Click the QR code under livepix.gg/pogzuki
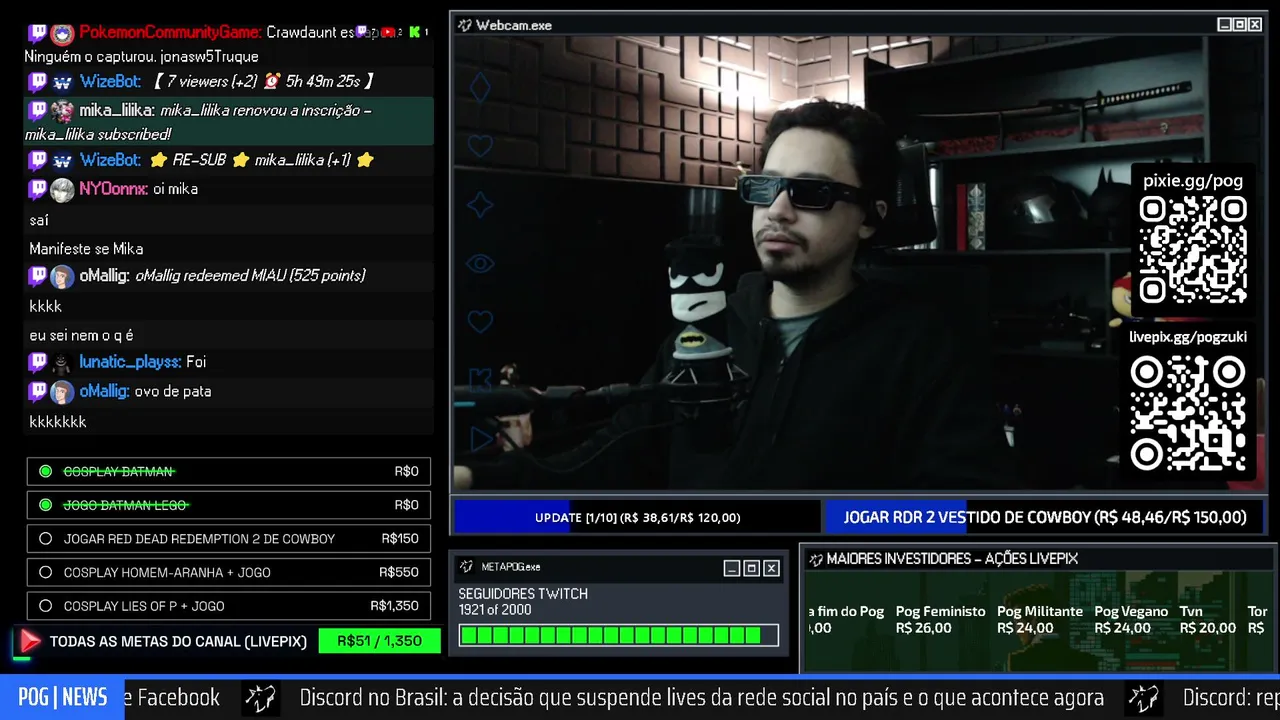The width and height of the screenshot is (1280, 720). pos(1188,412)
